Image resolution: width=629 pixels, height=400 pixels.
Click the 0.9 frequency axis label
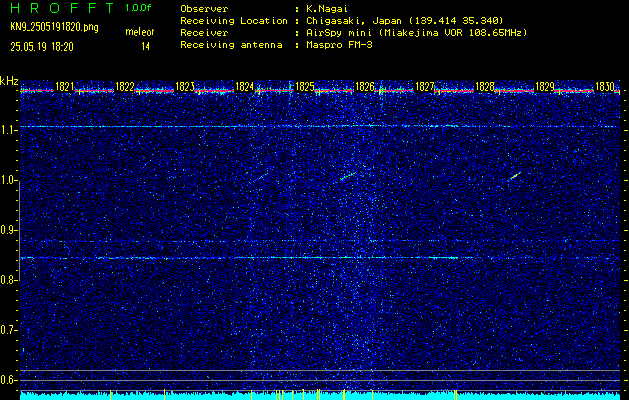tap(8, 230)
